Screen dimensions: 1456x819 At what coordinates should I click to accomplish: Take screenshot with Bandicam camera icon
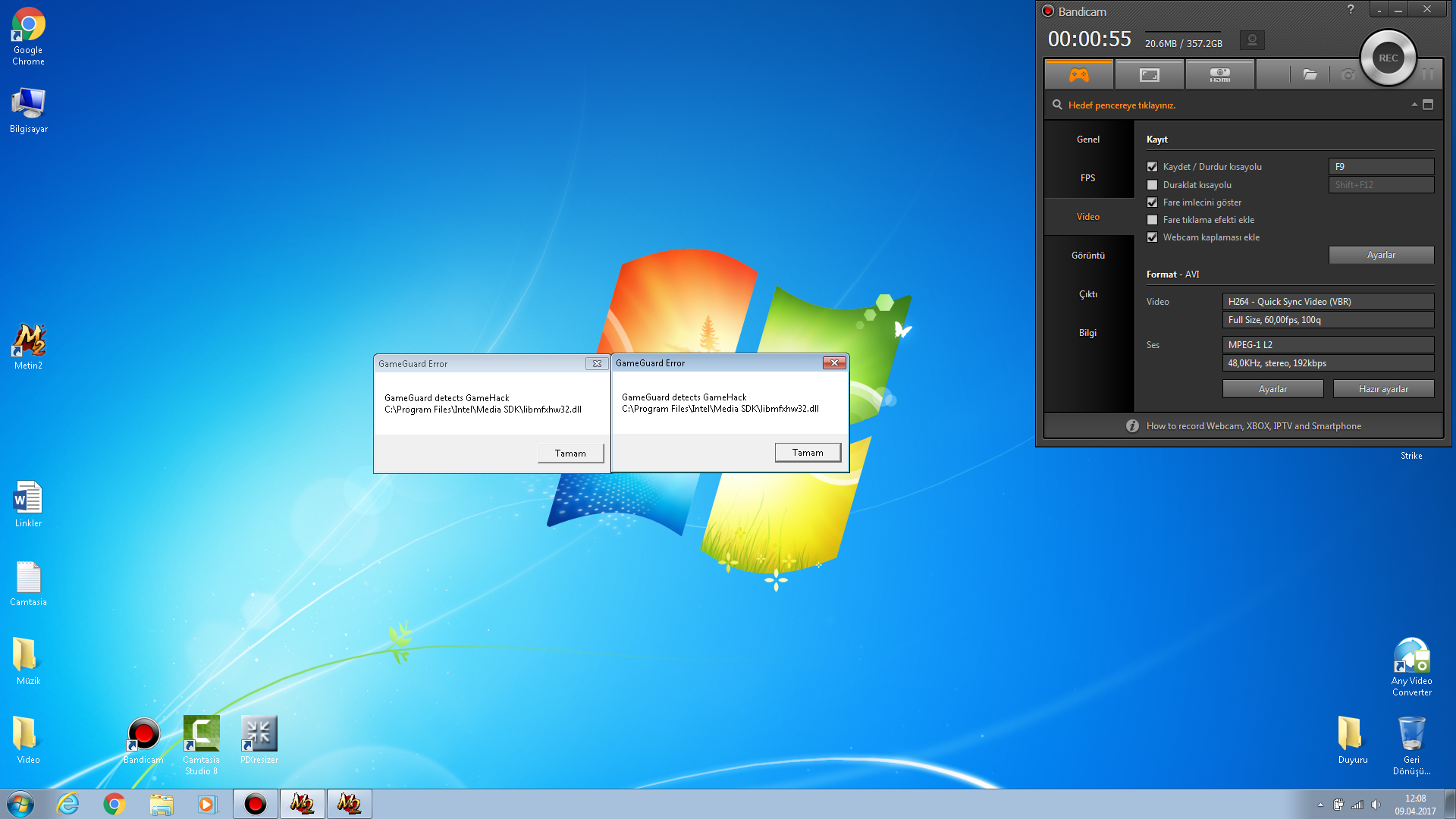point(1348,74)
